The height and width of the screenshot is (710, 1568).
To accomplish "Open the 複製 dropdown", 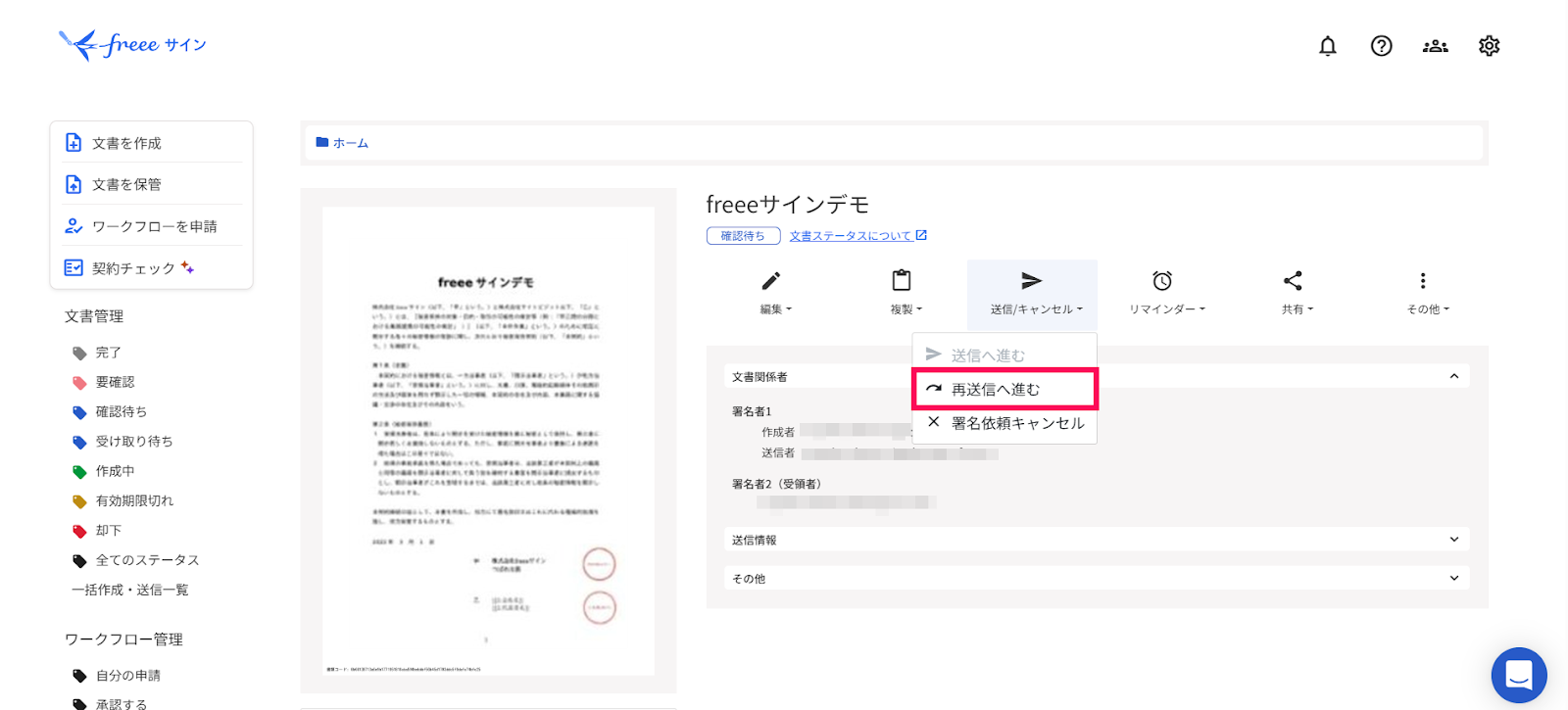I will point(906,309).
